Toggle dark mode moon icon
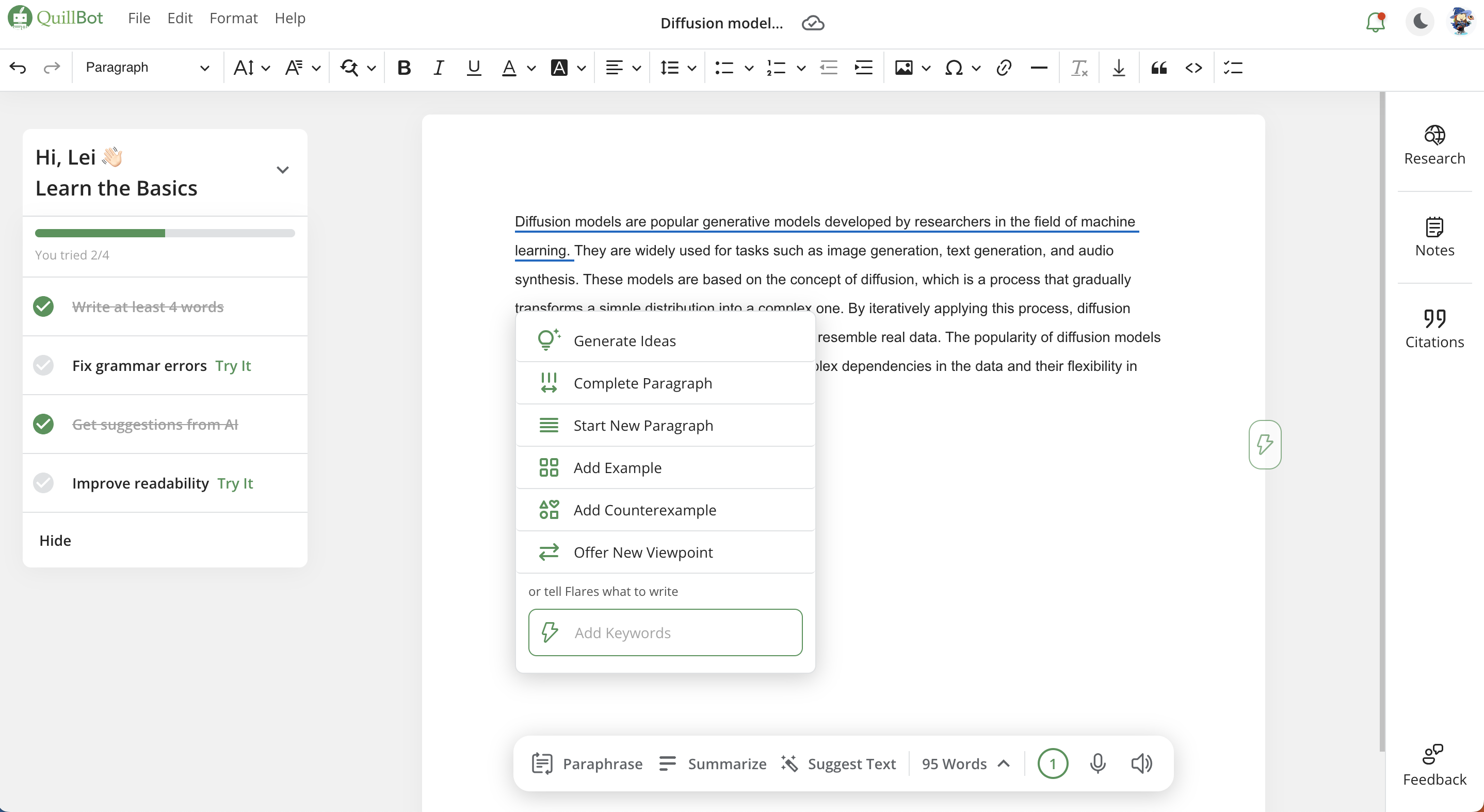The height and width of the screenshot is (812, 1484). point(1420,22)
